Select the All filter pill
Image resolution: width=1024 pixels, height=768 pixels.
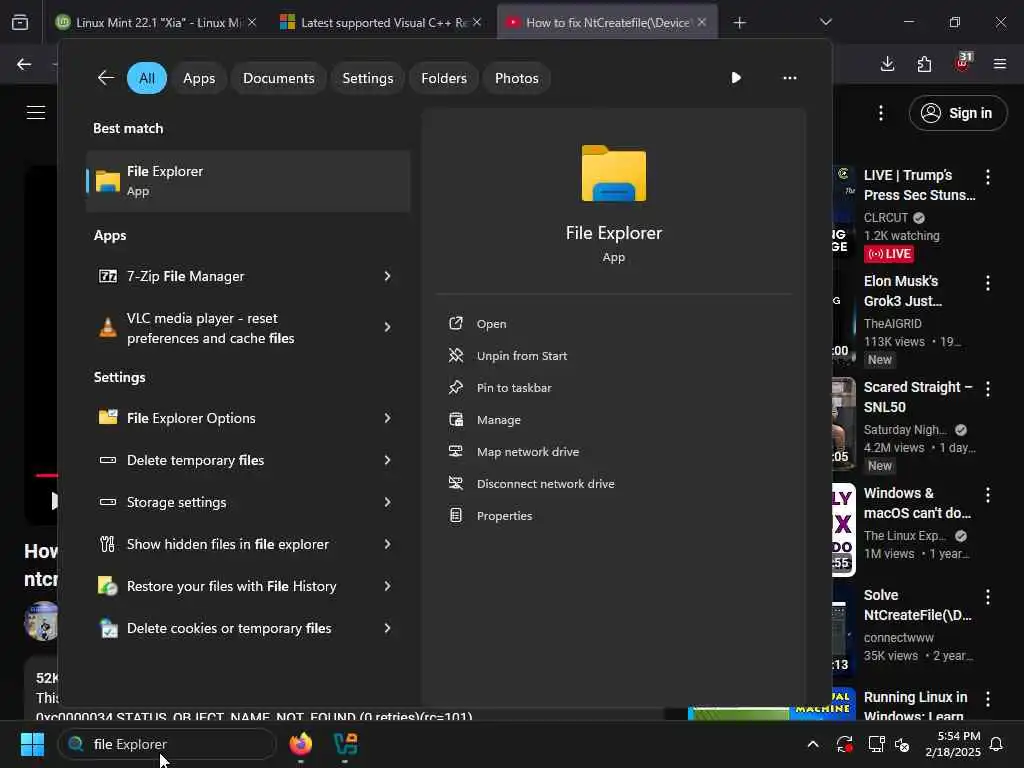coord(147,78)
